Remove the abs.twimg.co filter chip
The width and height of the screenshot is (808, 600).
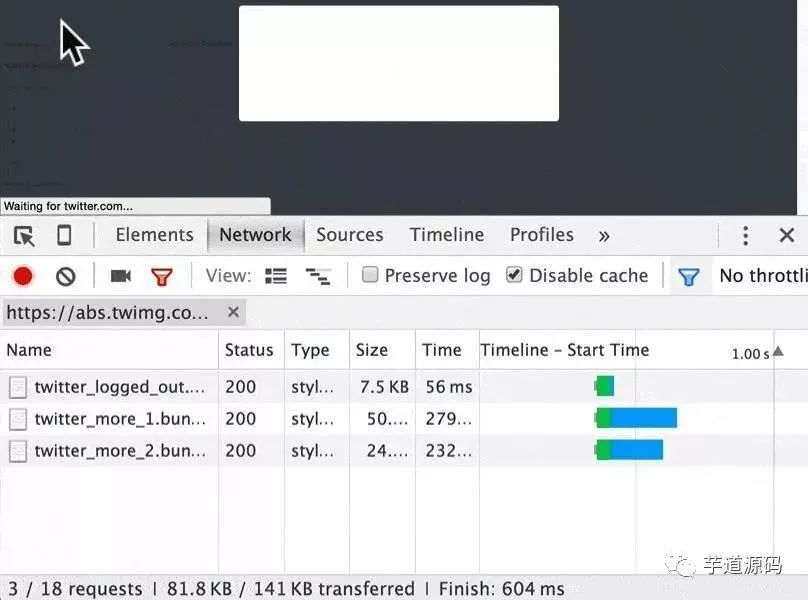[x=233, y=312]
